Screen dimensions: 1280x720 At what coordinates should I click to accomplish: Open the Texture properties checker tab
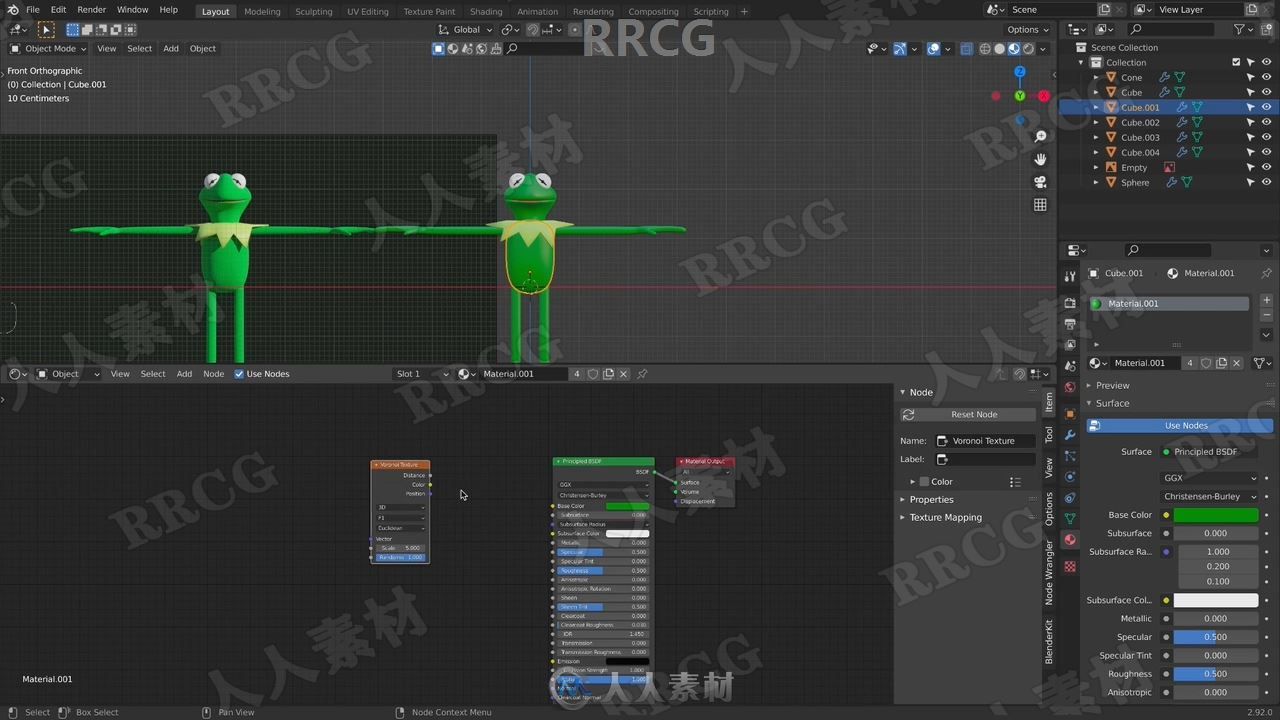[x=1070, y=566]
